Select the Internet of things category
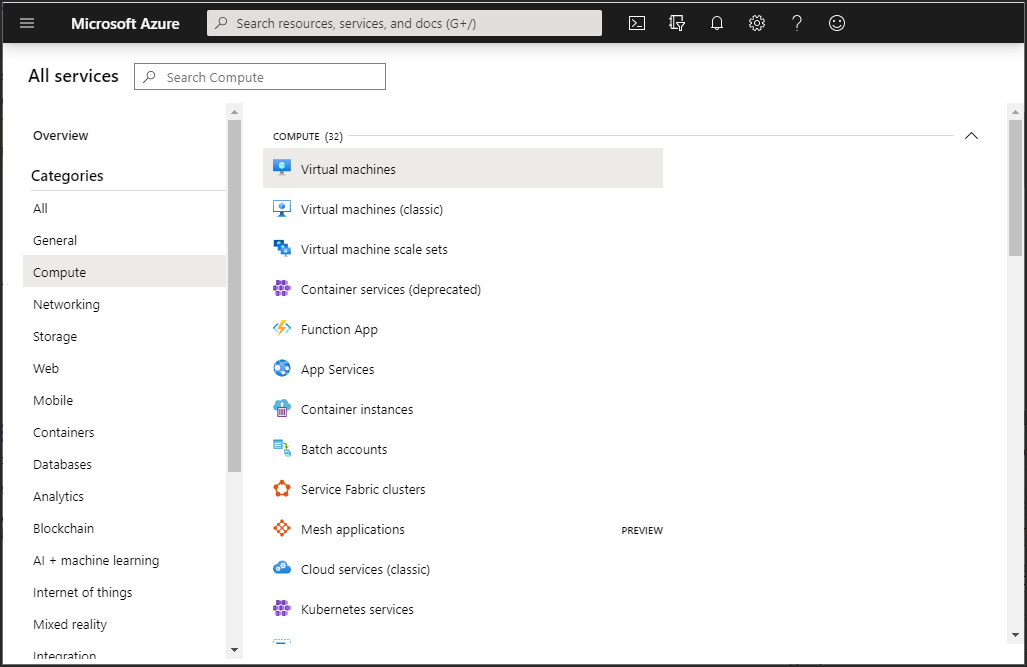This screenshot has width=1027, height=667. coord(124,594)
